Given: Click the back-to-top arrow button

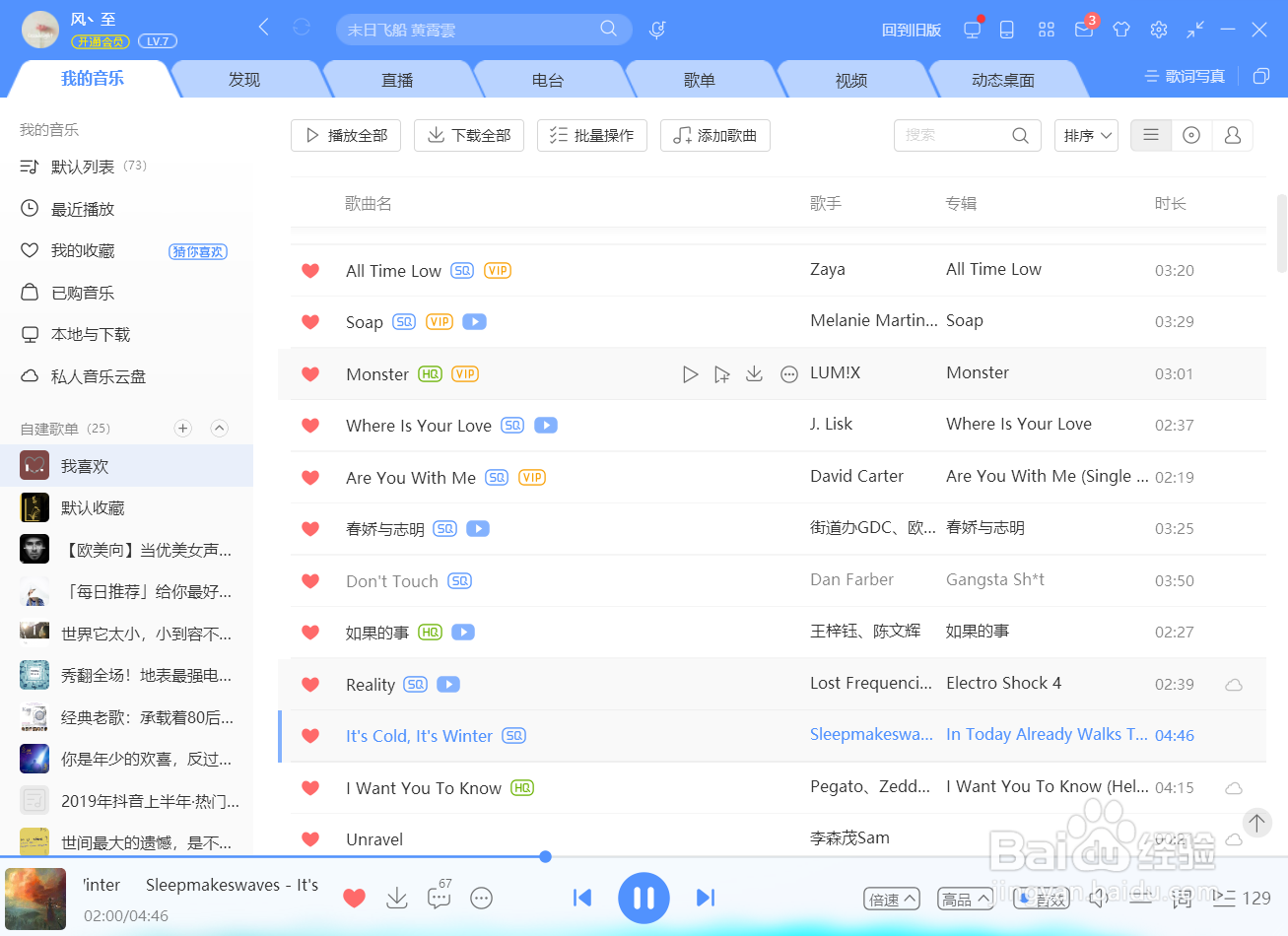Looking at the screenshot, I should [x=1256, y=823].
